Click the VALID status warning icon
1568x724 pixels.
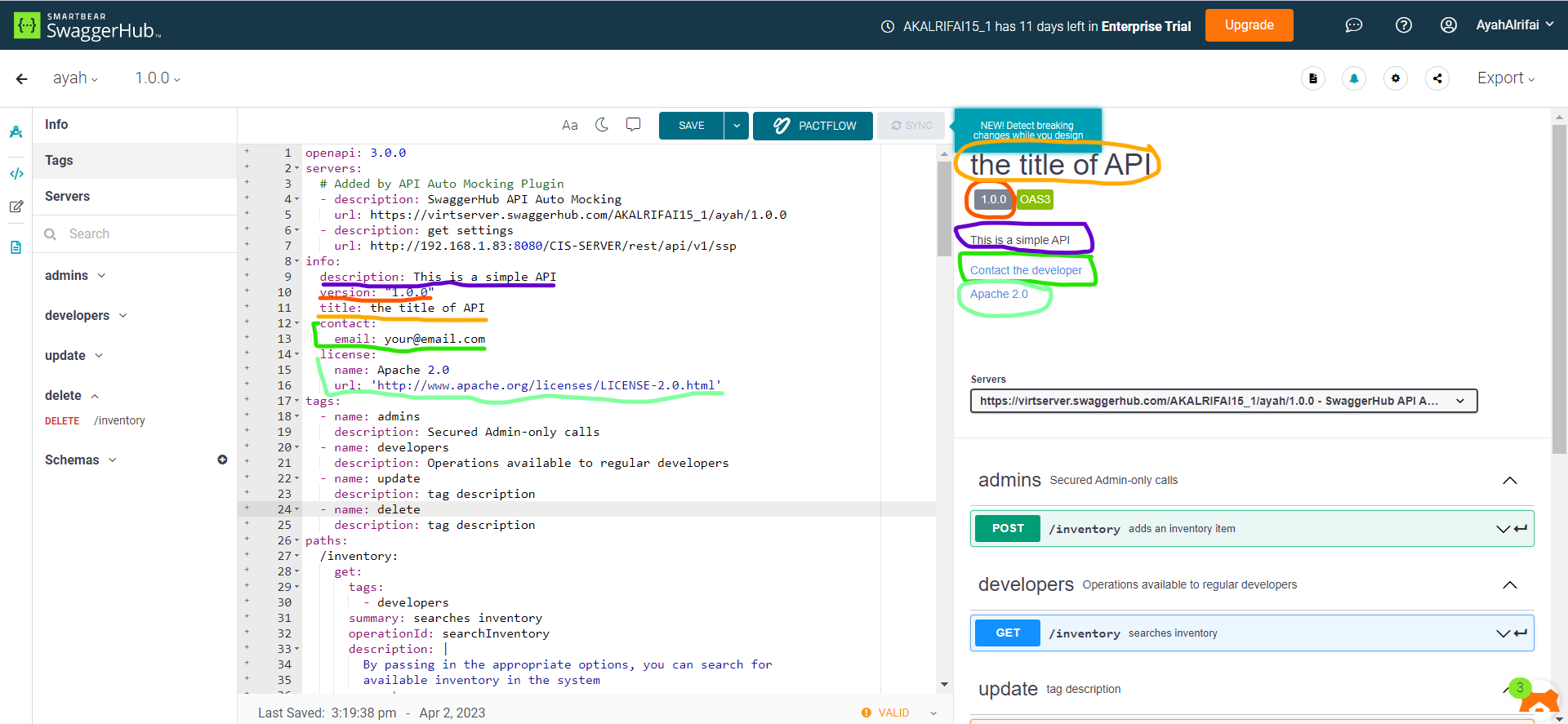coord(866,713)
